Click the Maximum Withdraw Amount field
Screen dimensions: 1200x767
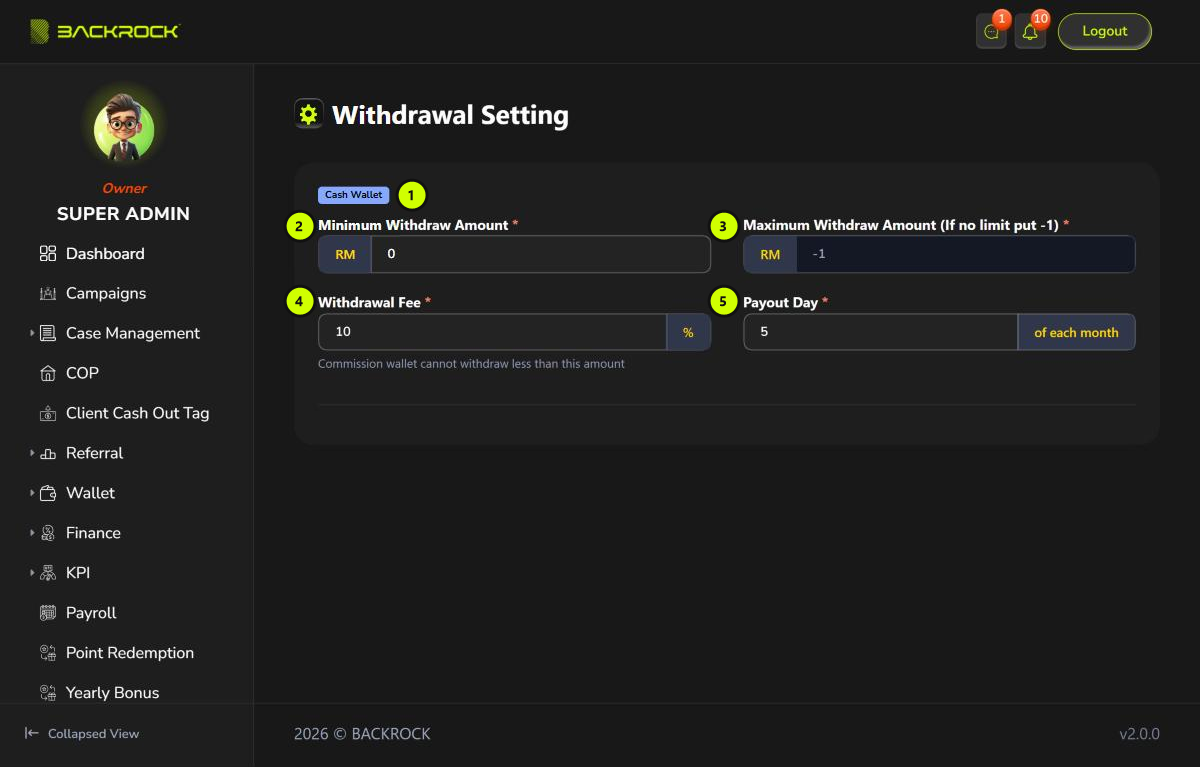965,254
